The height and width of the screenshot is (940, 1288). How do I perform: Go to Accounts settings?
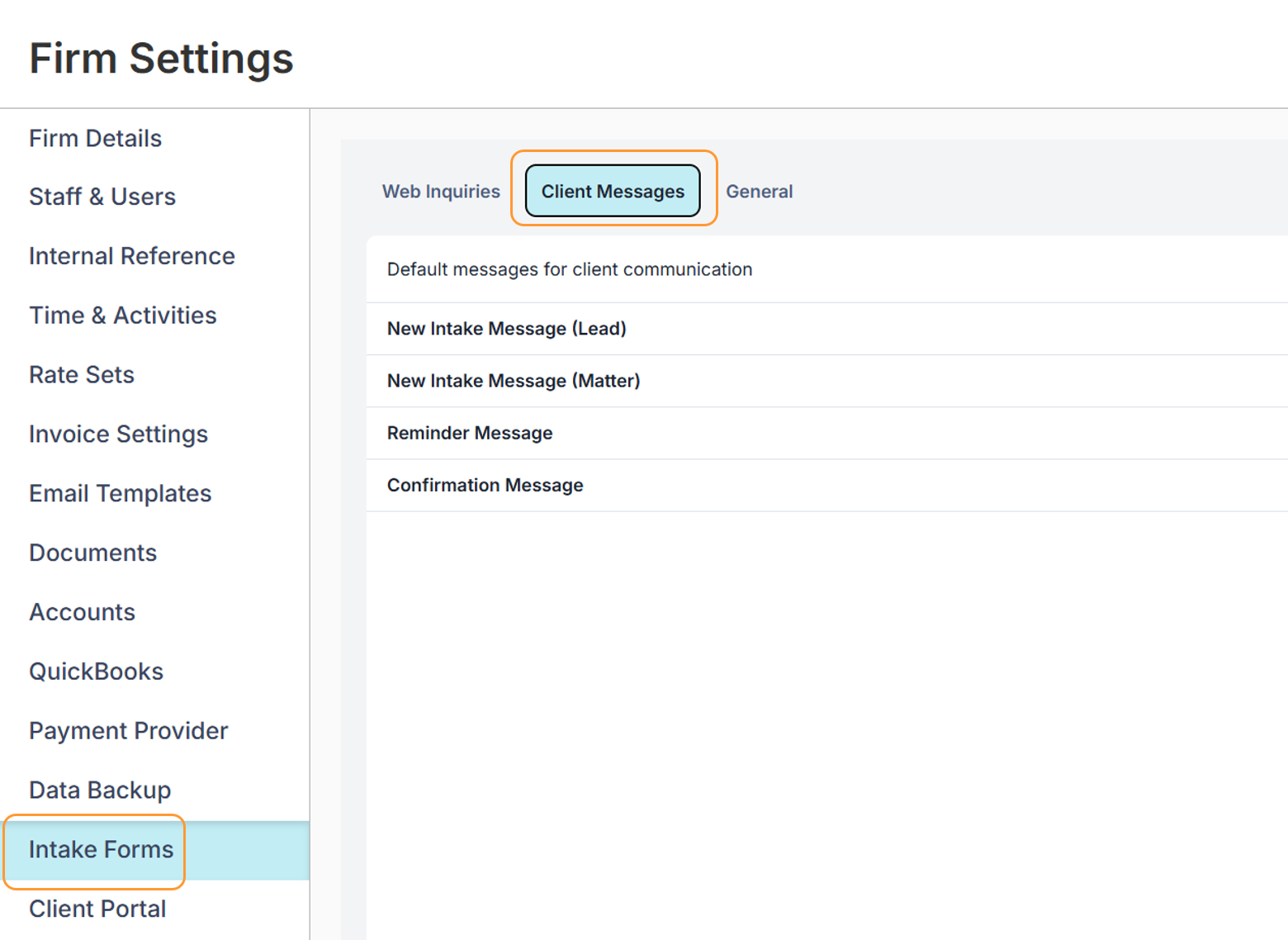[82, 612]
